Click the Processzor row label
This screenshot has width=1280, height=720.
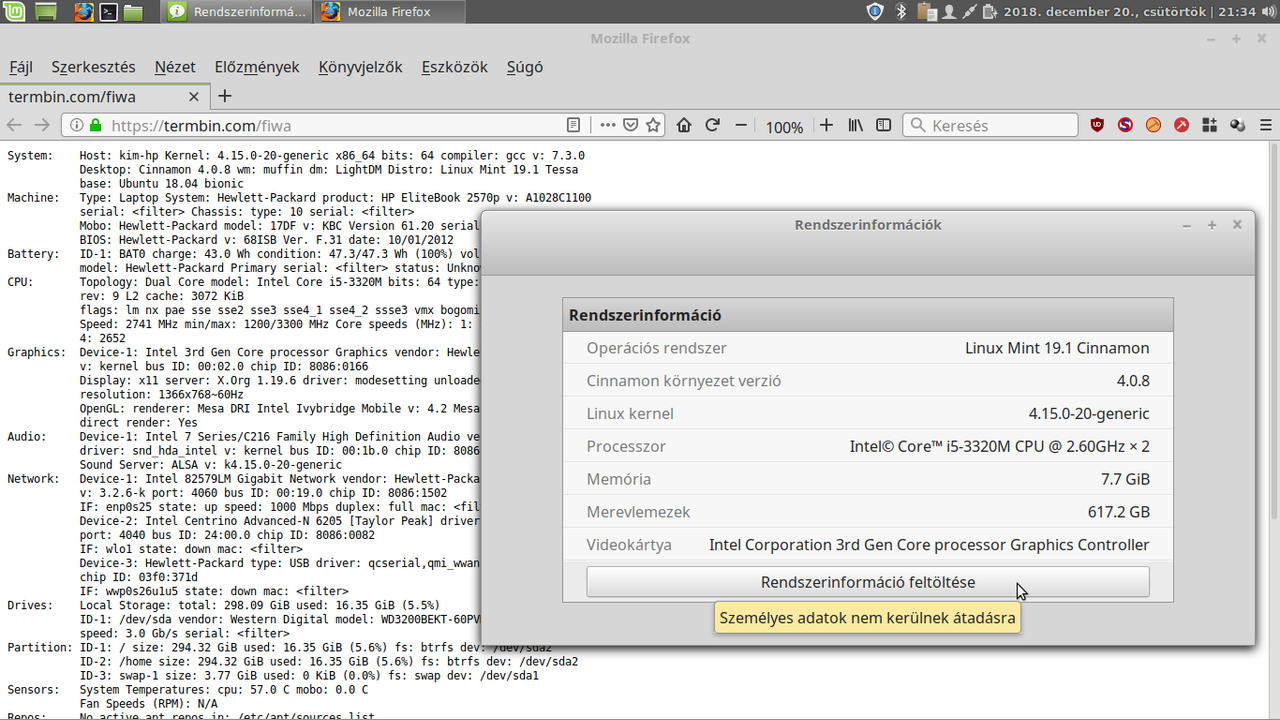point(626,447)
